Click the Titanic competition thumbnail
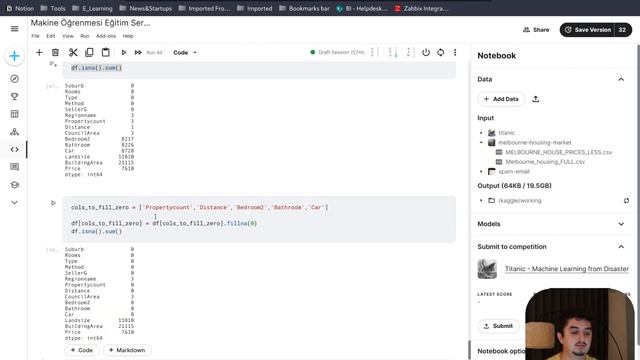The width and height of the screenshot is (640, 360). [x=487, y=269]
